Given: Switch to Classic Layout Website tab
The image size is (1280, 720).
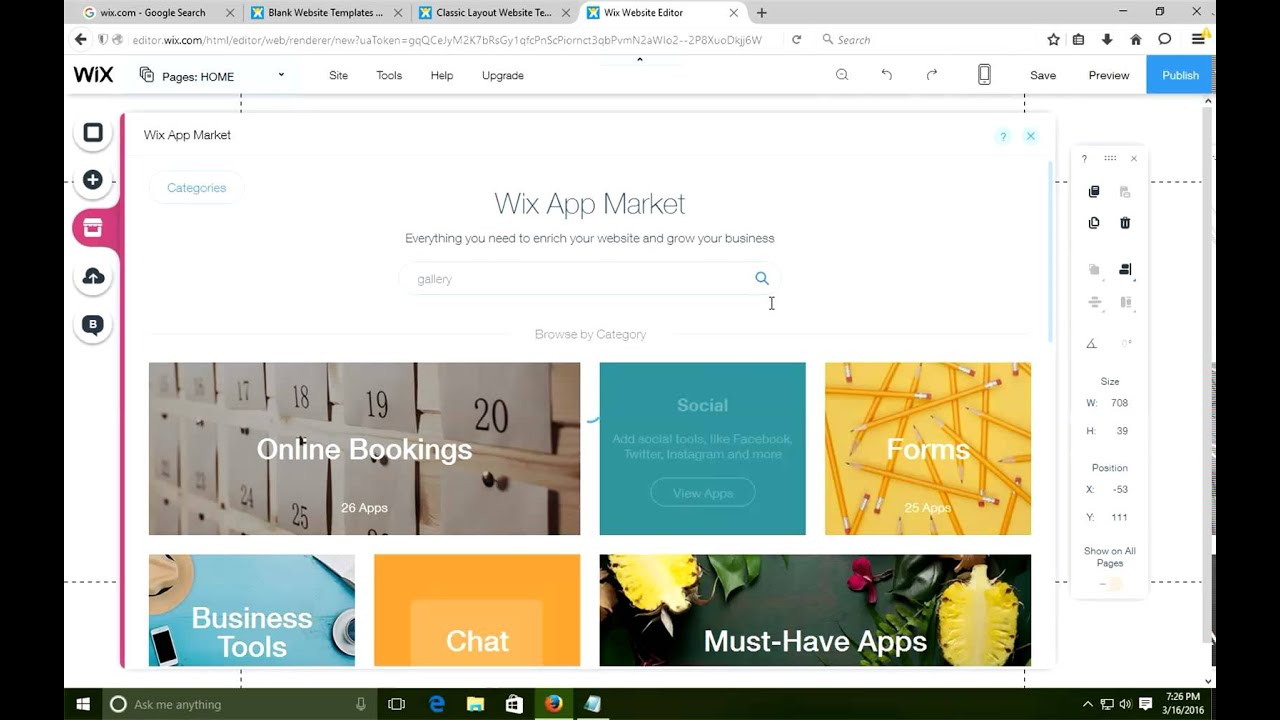Looking at the screenshot, I should pyautogui.click(x=494, y=13).
